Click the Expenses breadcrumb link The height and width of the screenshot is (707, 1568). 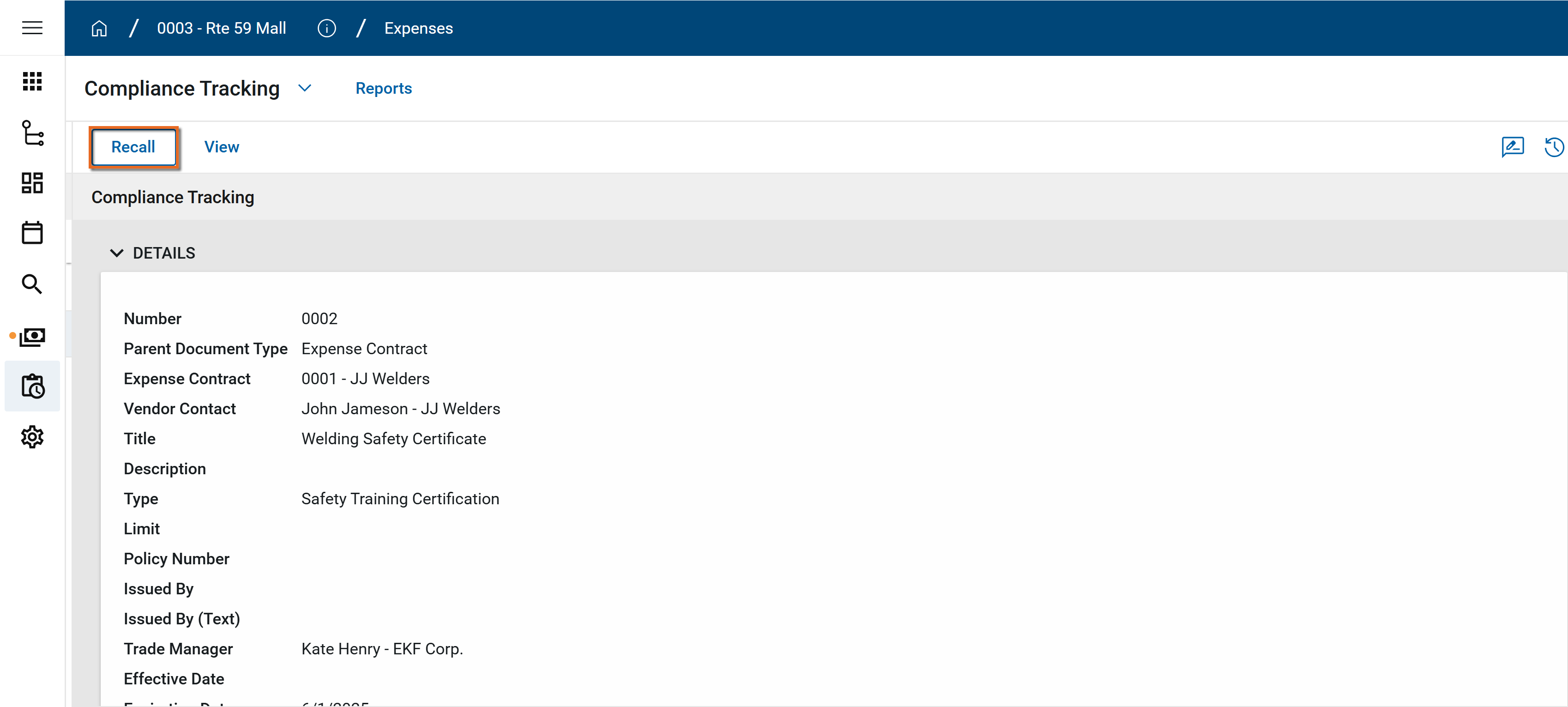point(418,28)
